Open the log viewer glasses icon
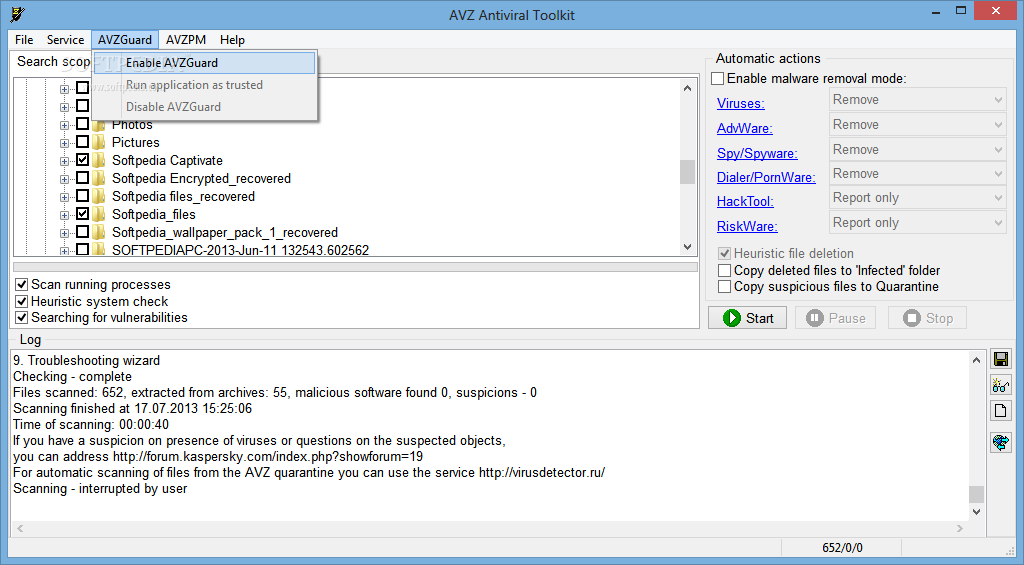This screenshot has height=565, width=1024. (1000, 385)
